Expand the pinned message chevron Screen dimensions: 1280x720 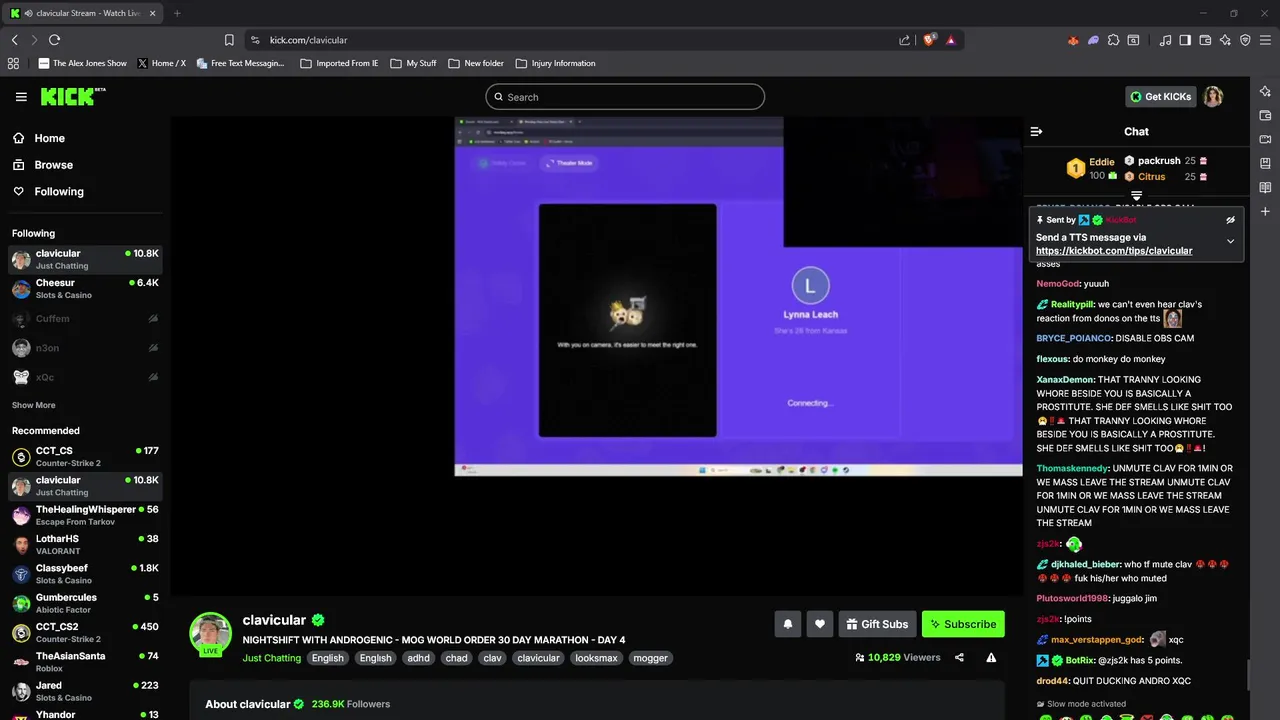(1230, 241)
